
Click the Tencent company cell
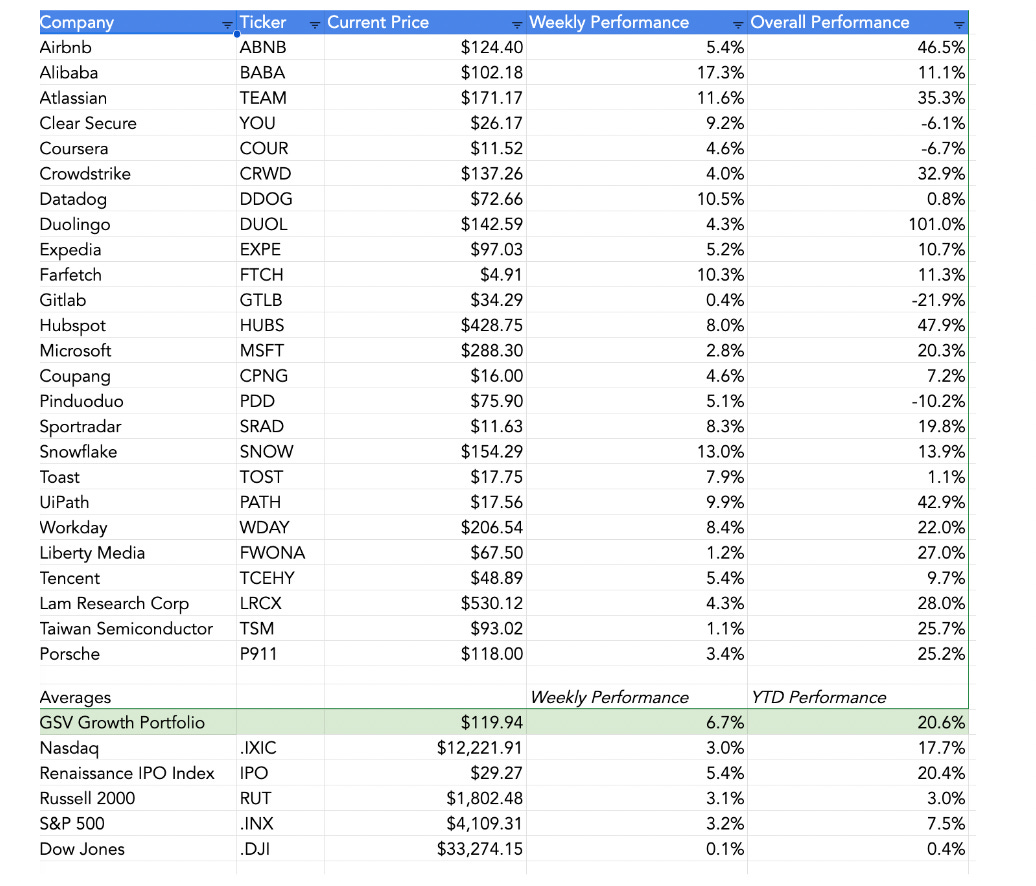(137, 578)
